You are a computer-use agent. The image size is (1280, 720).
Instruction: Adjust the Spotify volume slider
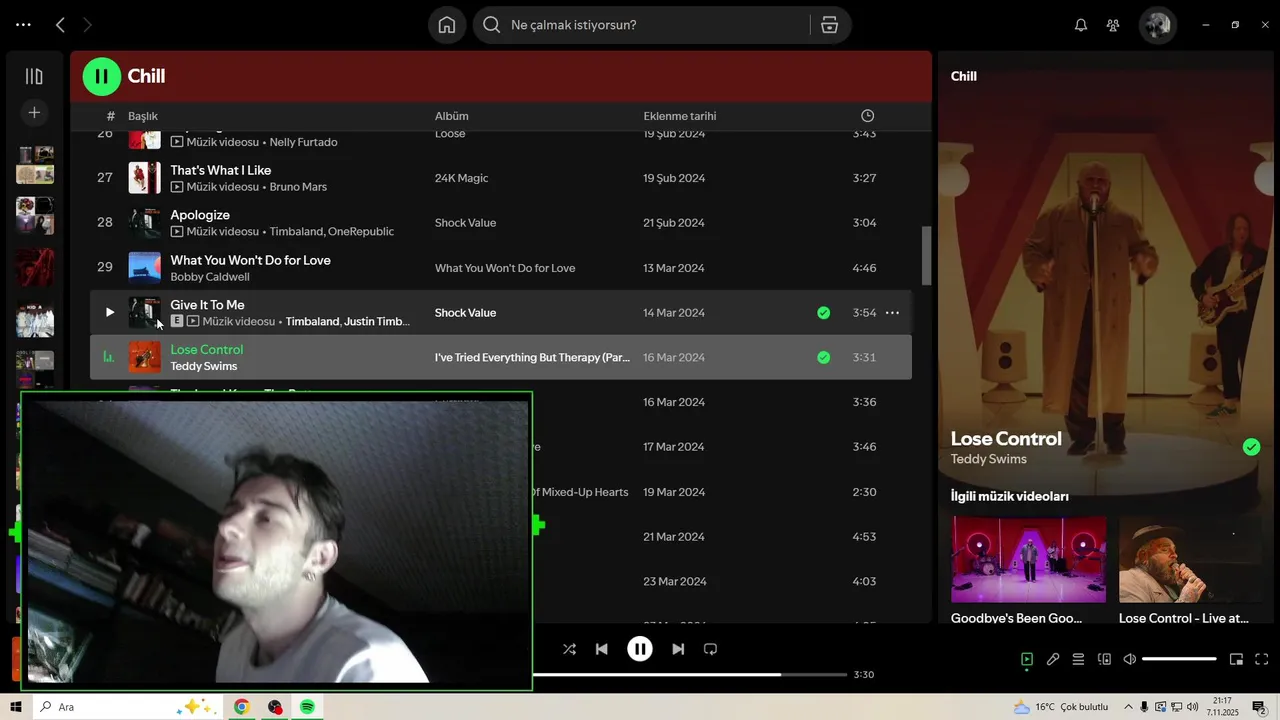click(x=1179, y=659)
